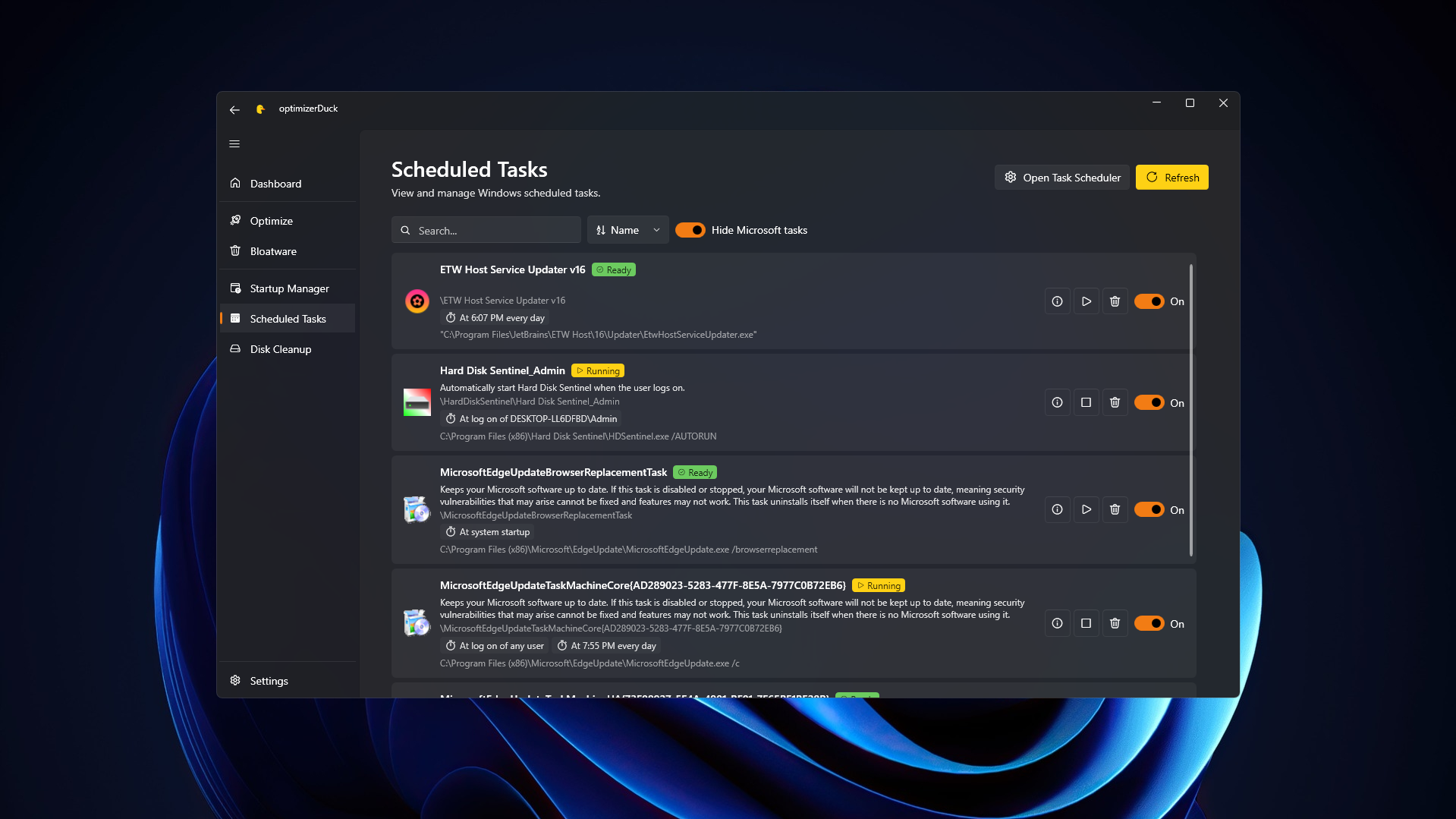1456x819 pixels.
Task: Click the MicrosoftEdgeUpdateBrowserReplacementTask title
Action: (x=553, y=472)
